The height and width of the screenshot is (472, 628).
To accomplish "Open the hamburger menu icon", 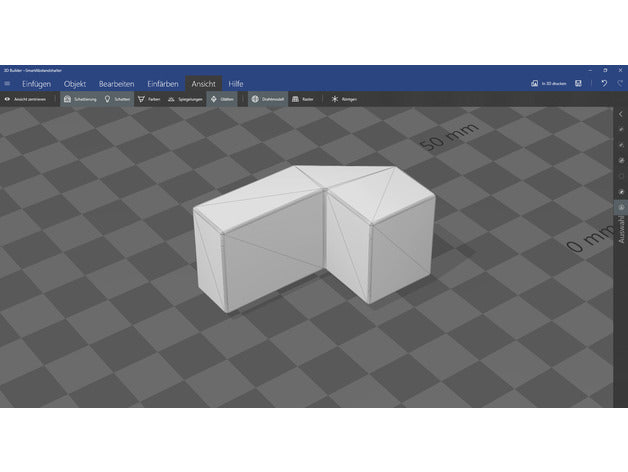I will 7,84.
